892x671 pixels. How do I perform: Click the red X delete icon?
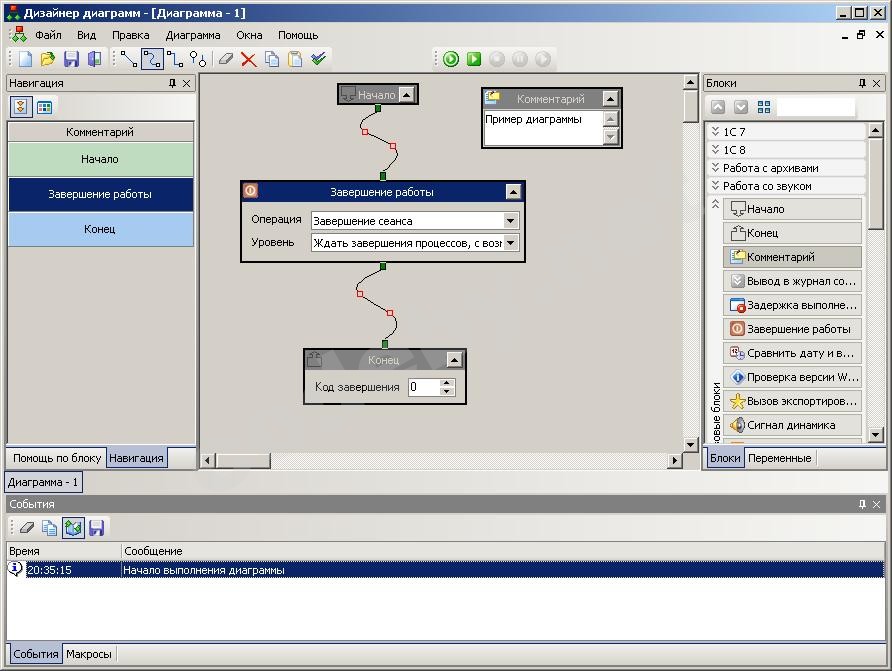tap(249, 59)
